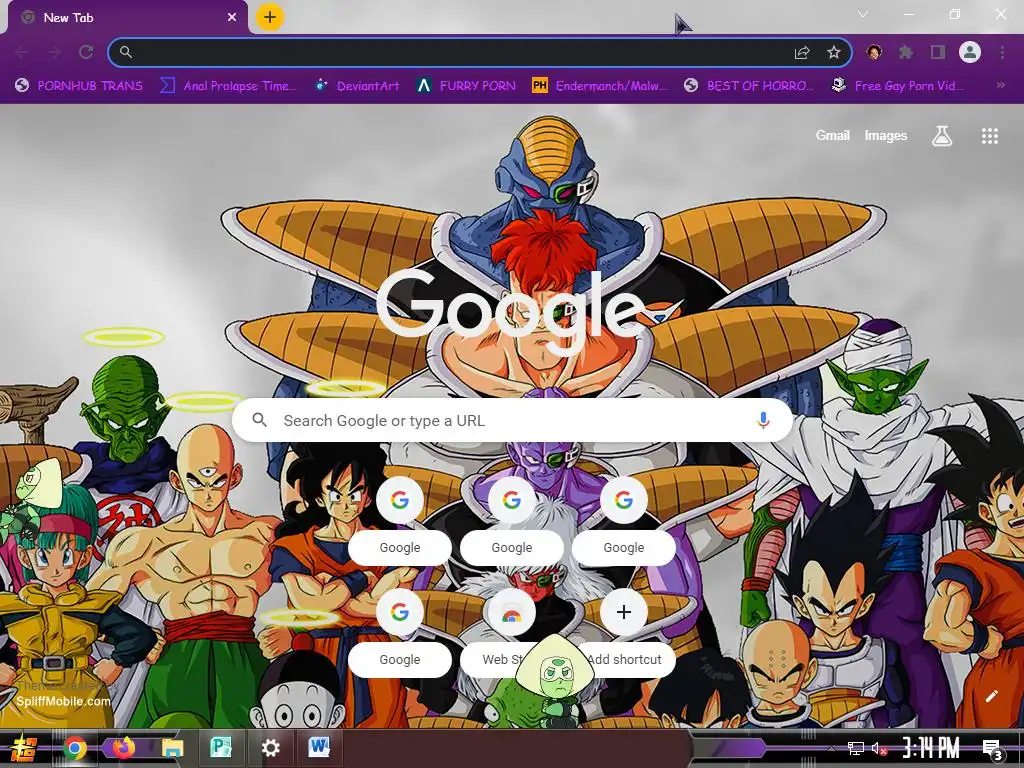Image resolution: width=1024 pixels, height=768 pixels.
Task: Go back to the previous page
Action: pos(22,52)
